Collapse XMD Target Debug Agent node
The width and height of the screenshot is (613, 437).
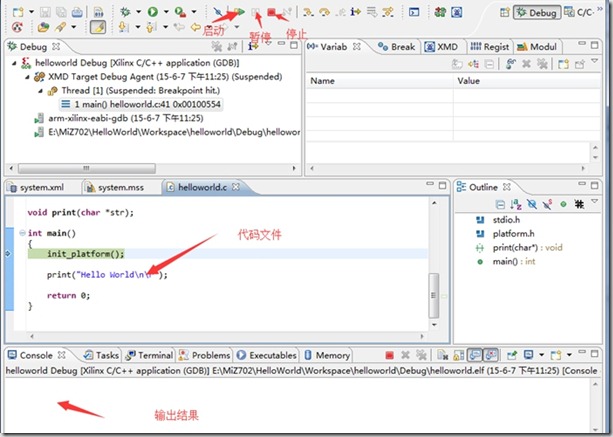(x=27, y=77)
